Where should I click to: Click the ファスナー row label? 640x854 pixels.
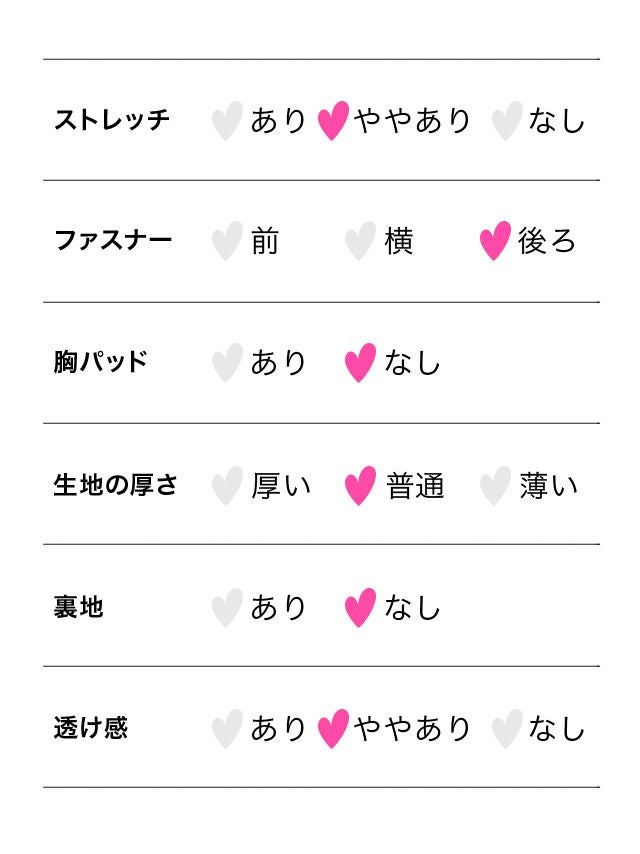112,241
